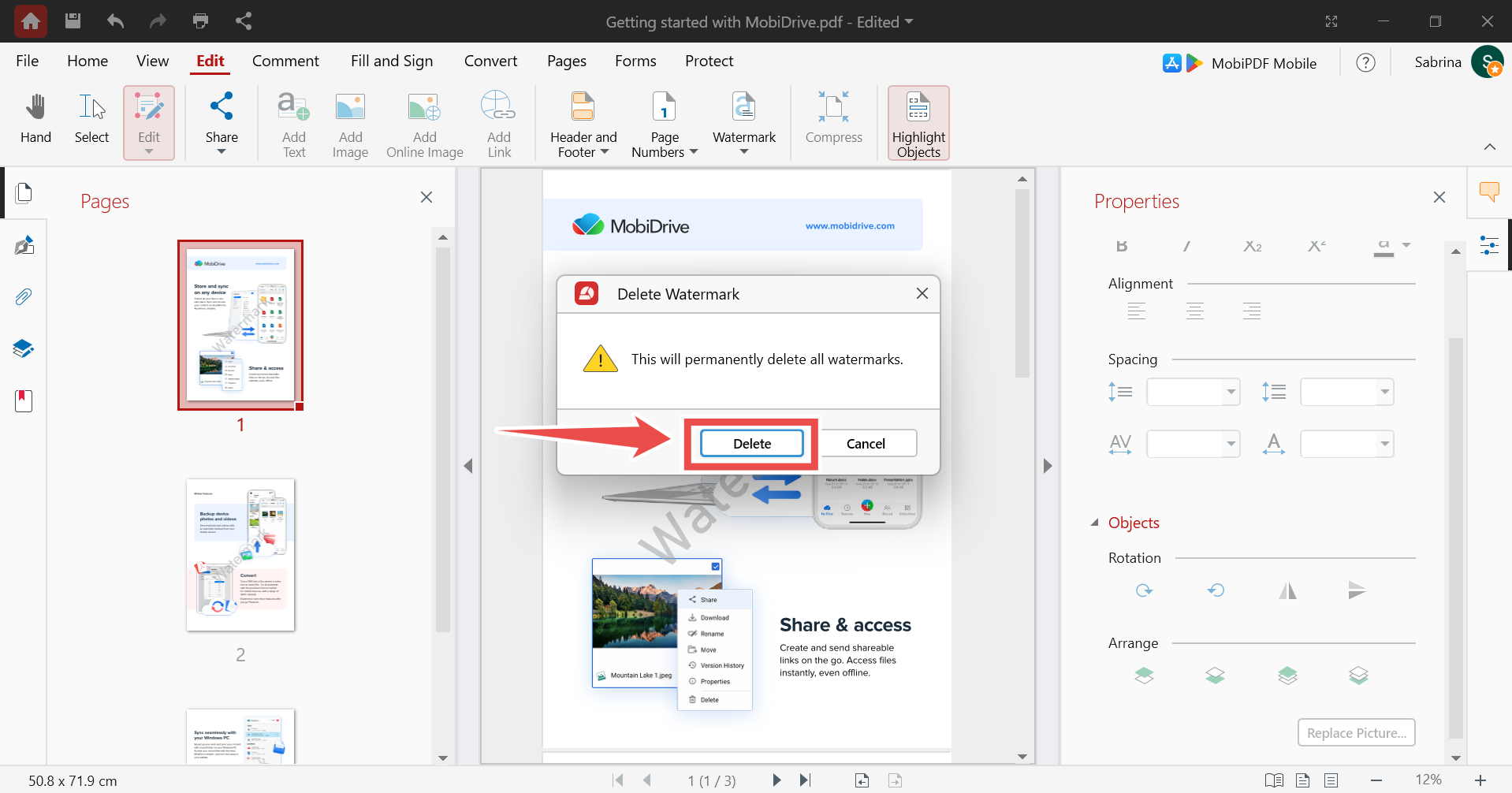Share via title bar share icon
The height and width of the screenshot is (793, 1512).
(244, 21)
